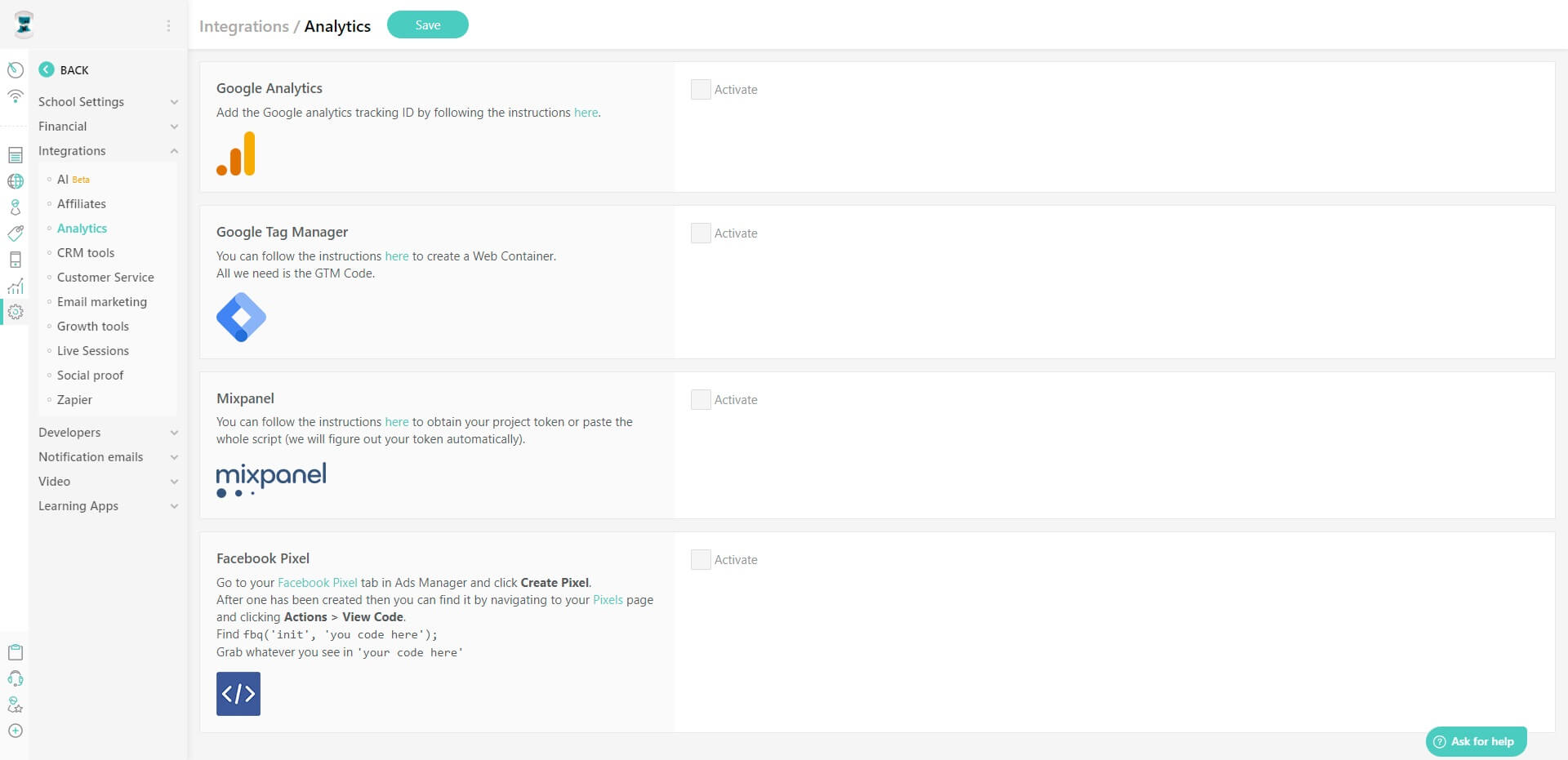Expand the School Settings section

(81, 101)
